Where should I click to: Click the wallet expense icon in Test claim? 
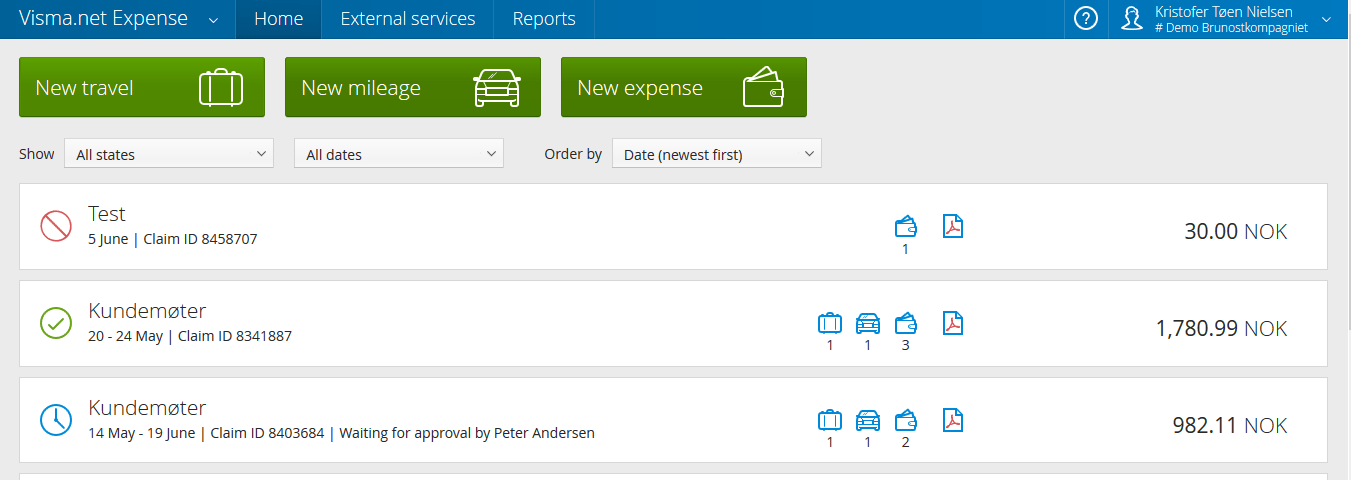pyautogui.click(x=906, y=227)
